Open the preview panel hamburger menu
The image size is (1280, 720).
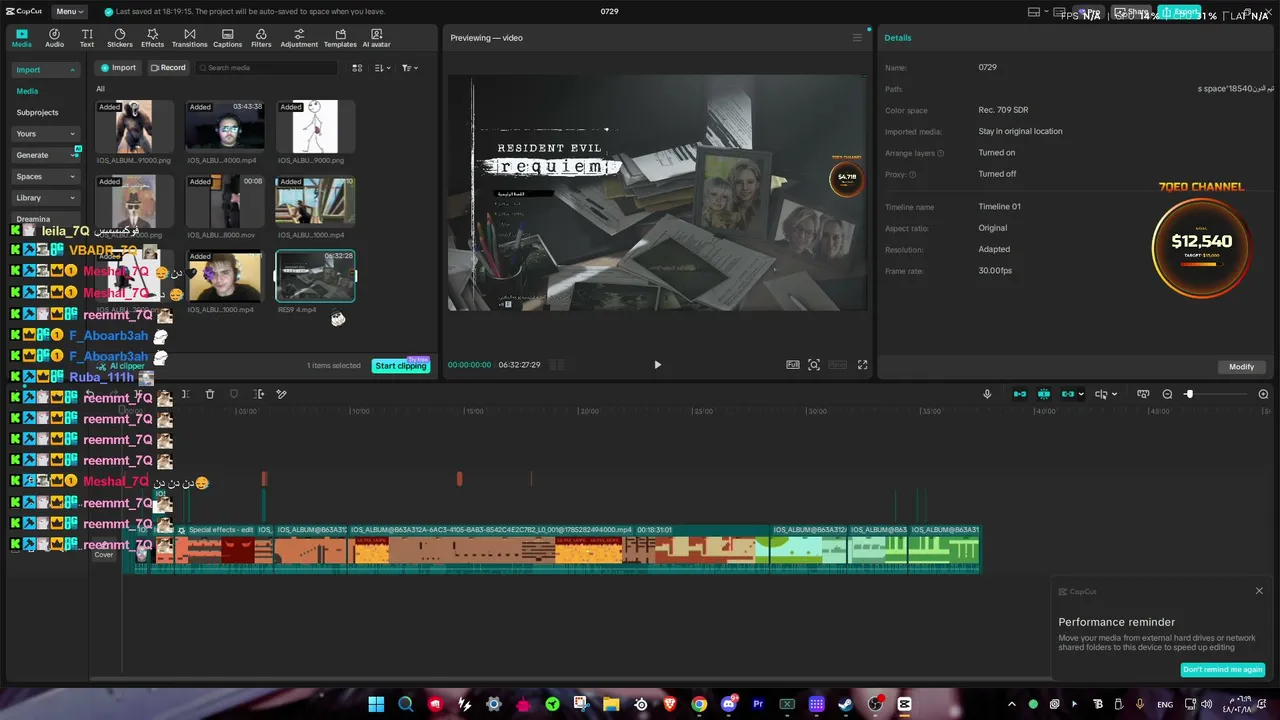(857, 38)
